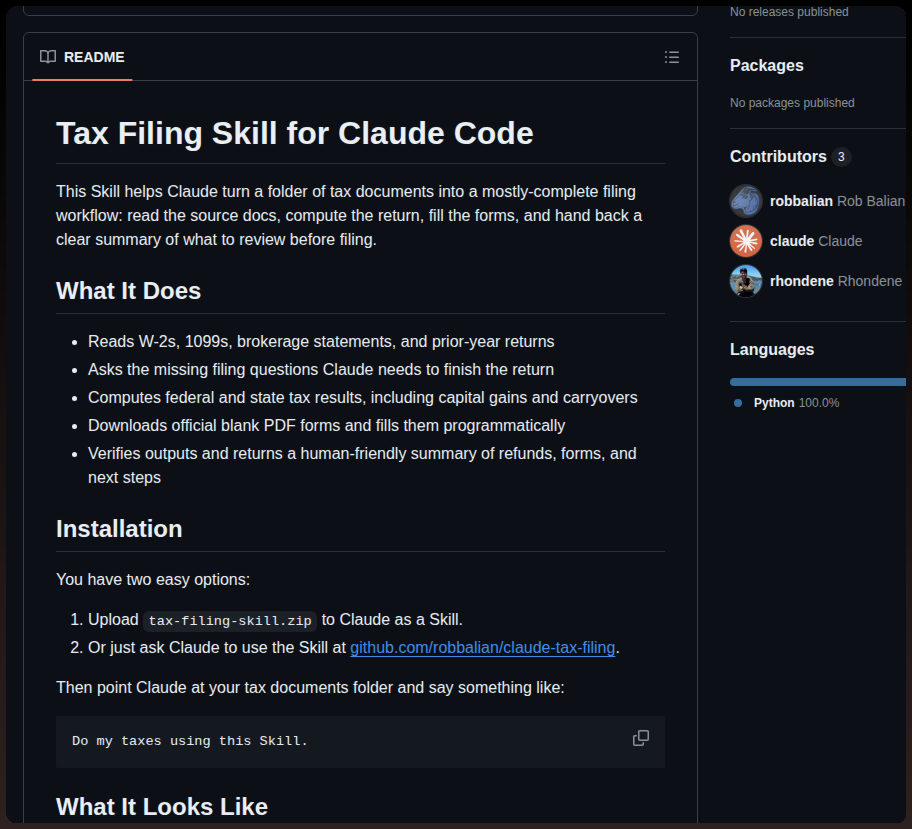Click the "What It Looks Like" heading
The height and width of the screenshot is (829, 912).
pyautogui.click(x=162, y=807)
